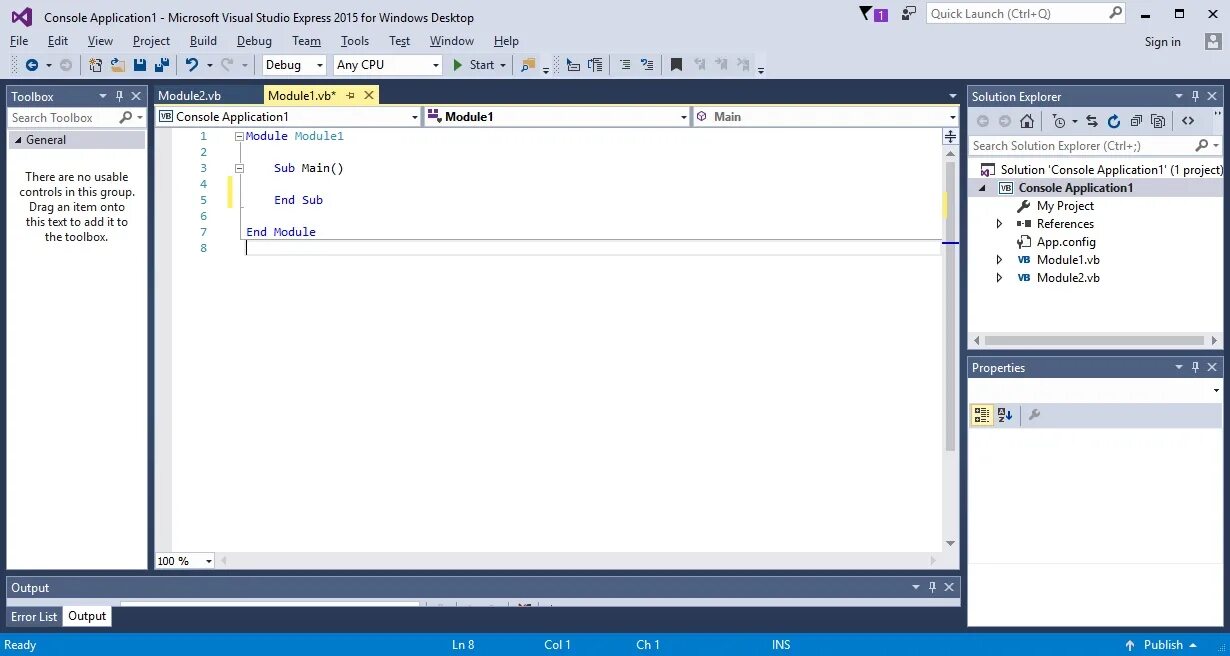Click the Home icon in Solution Explorer
The image size is (1230, 656).
pyautogui.click(x=1027, y=121)
